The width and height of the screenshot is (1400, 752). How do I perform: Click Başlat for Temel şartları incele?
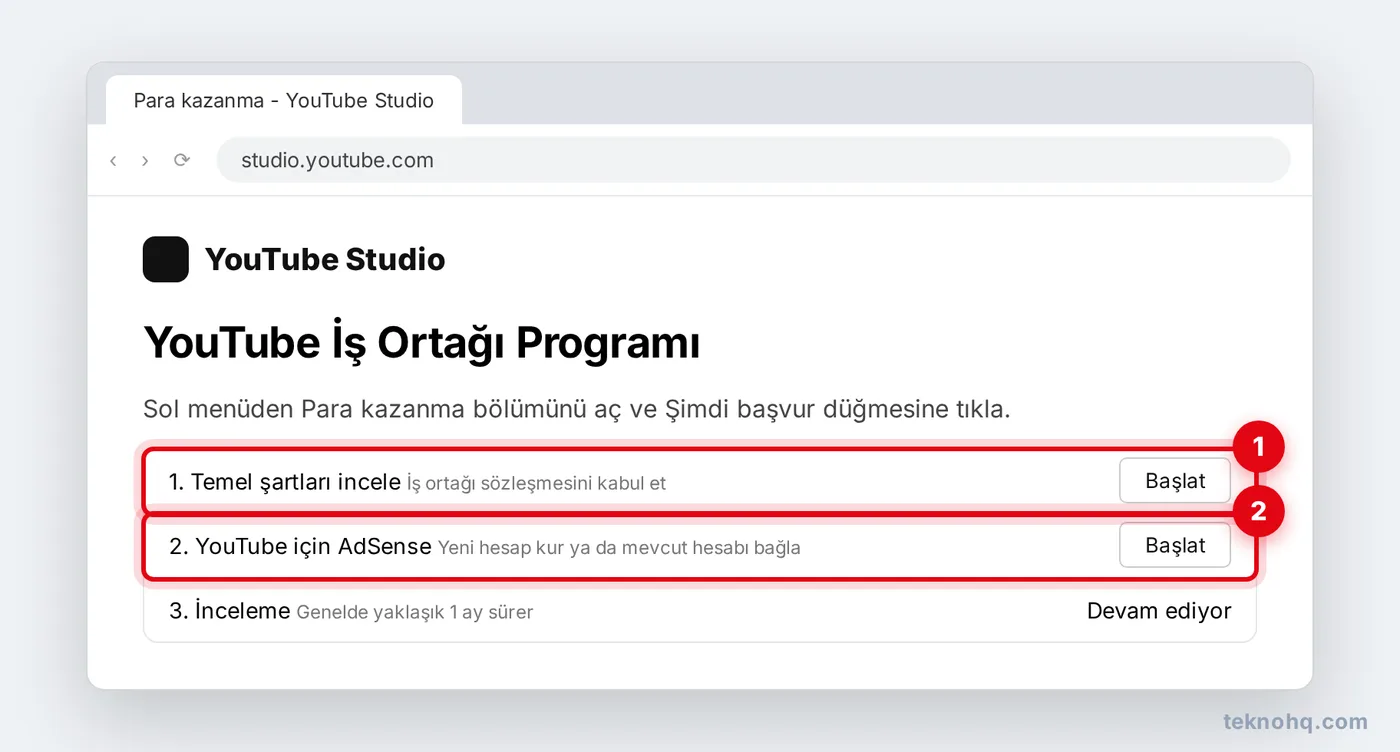coord(1175,481)
